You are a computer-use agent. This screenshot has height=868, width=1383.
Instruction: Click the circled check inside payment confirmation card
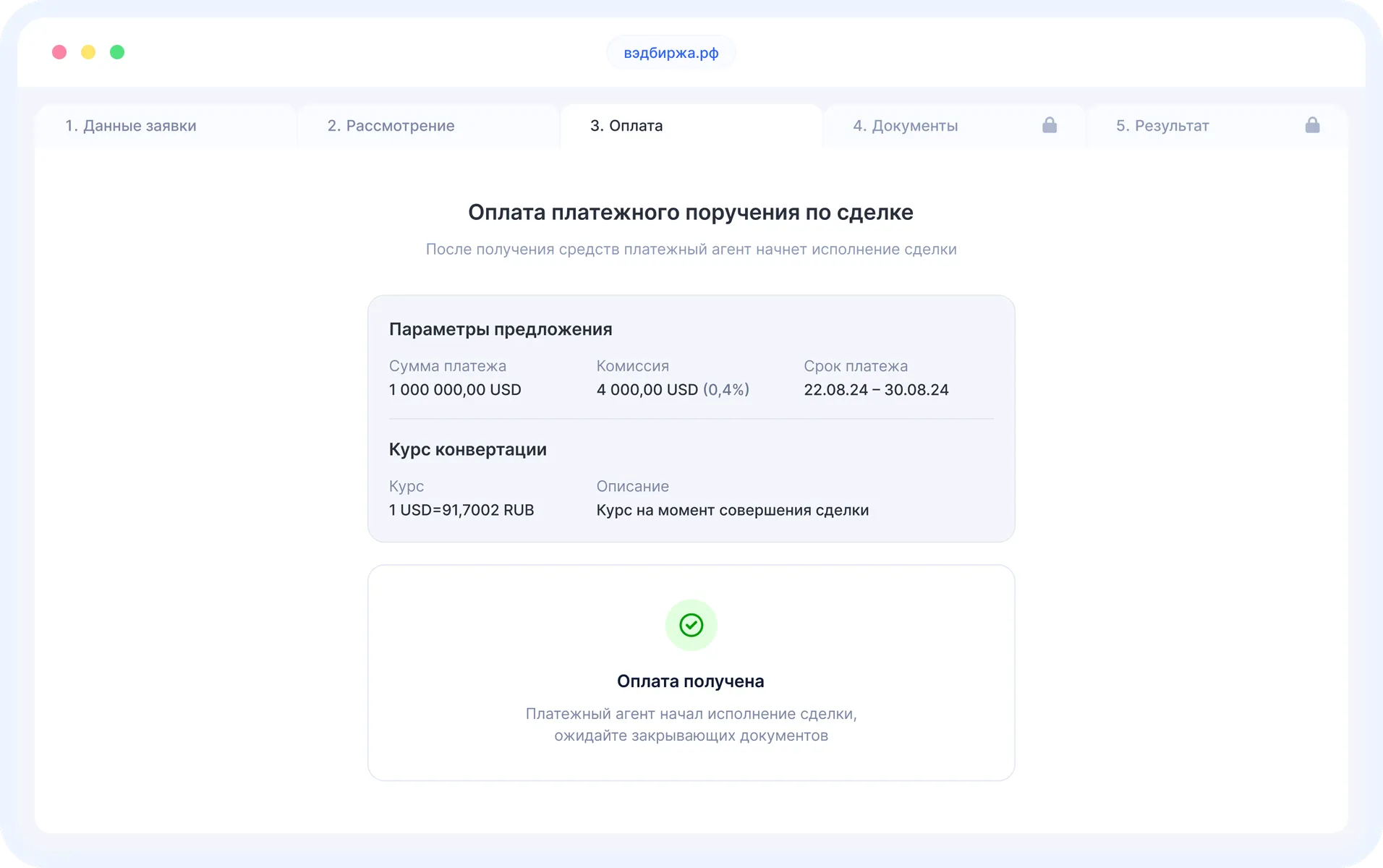(x=691, y=625)
